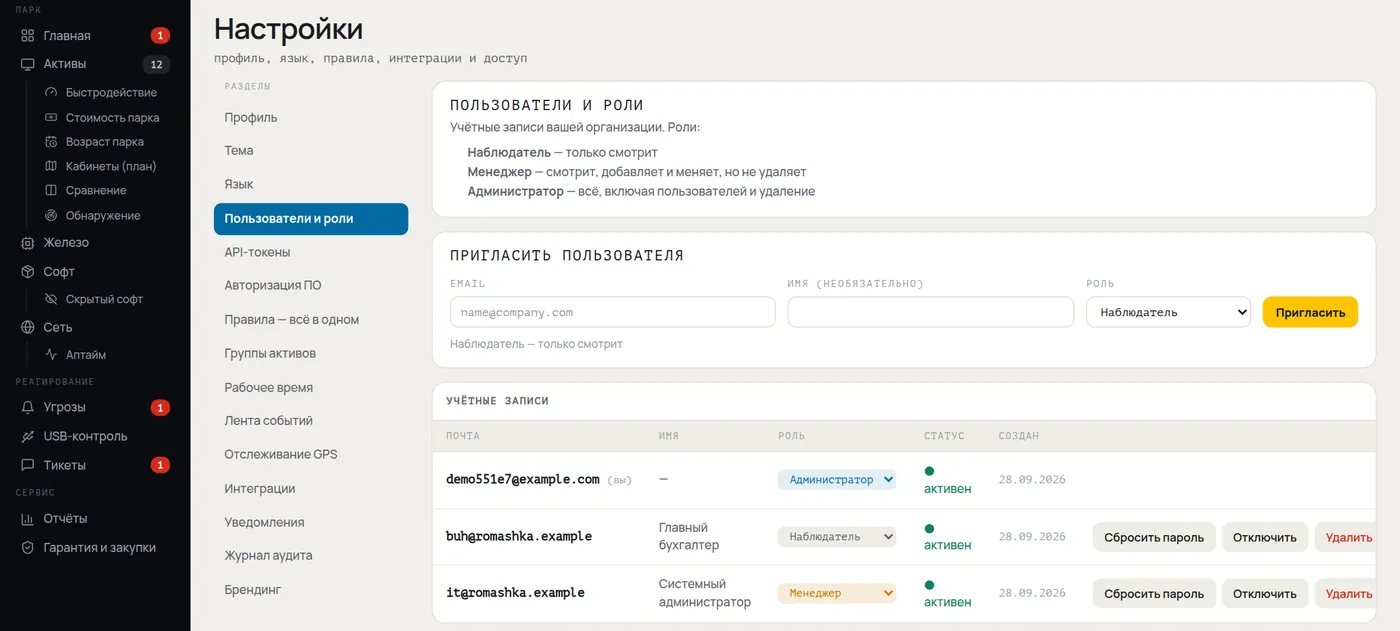Open the API-токены settings section
The image size is (1400, 631).
coord(311,252)
